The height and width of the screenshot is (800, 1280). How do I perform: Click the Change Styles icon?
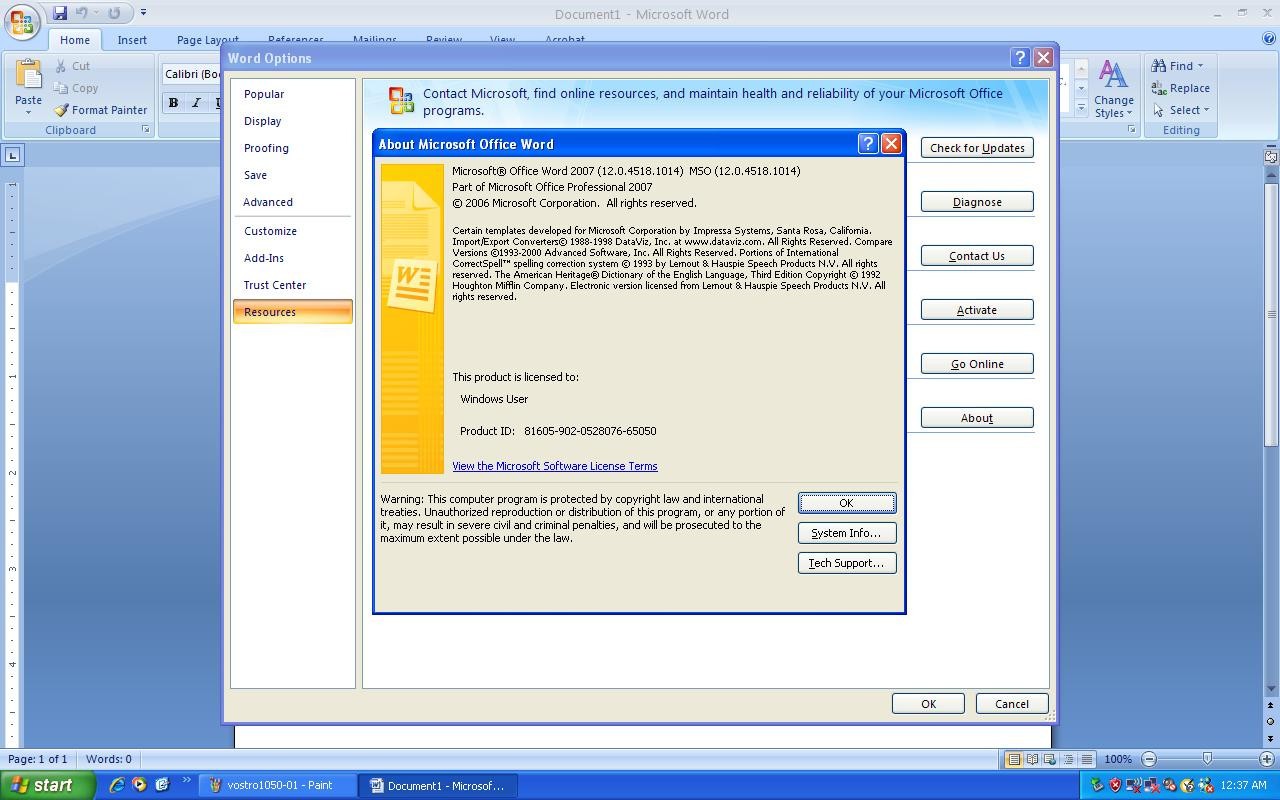(1113, 75)
